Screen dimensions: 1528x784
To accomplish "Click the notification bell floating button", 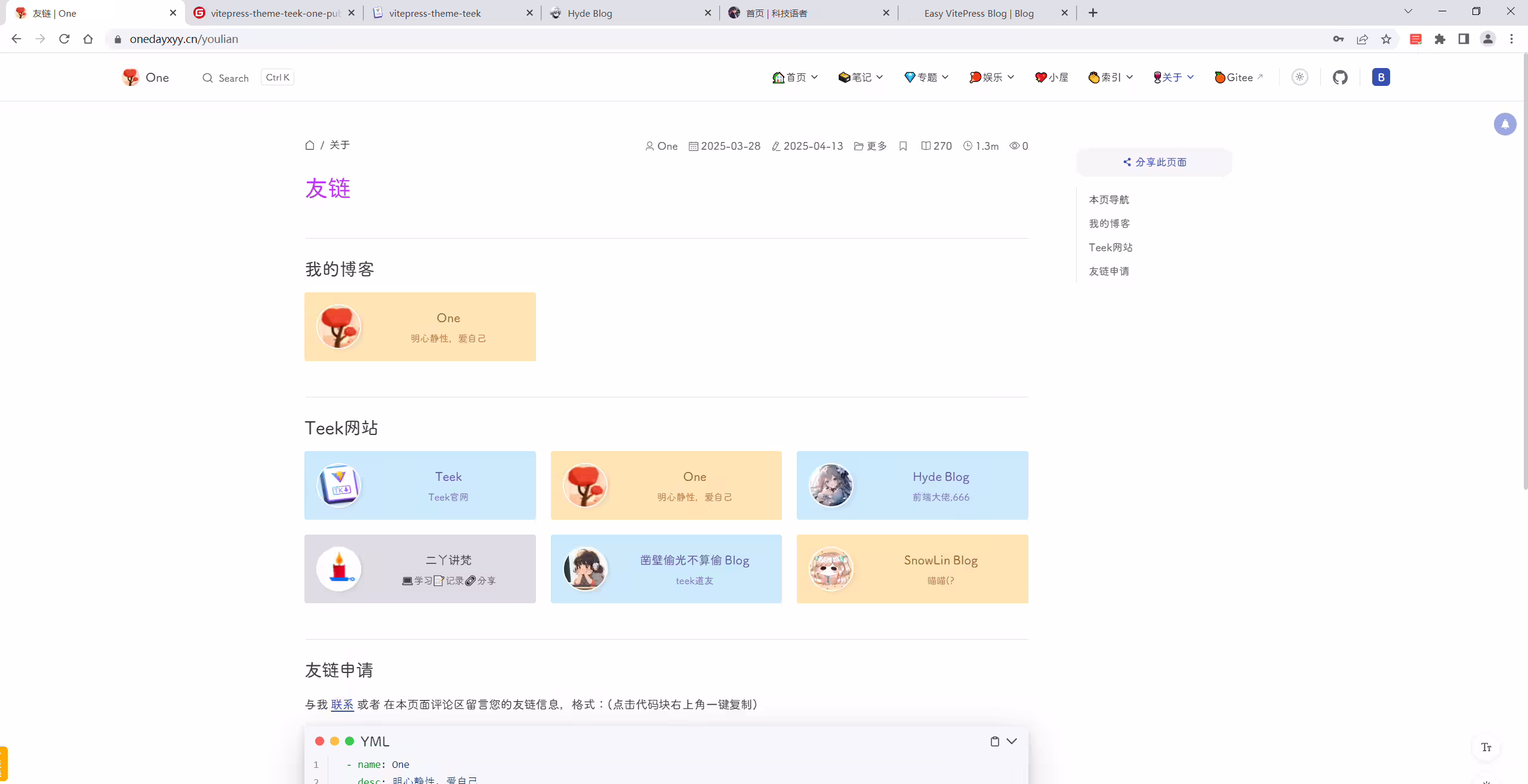I will click(1505, 124).
